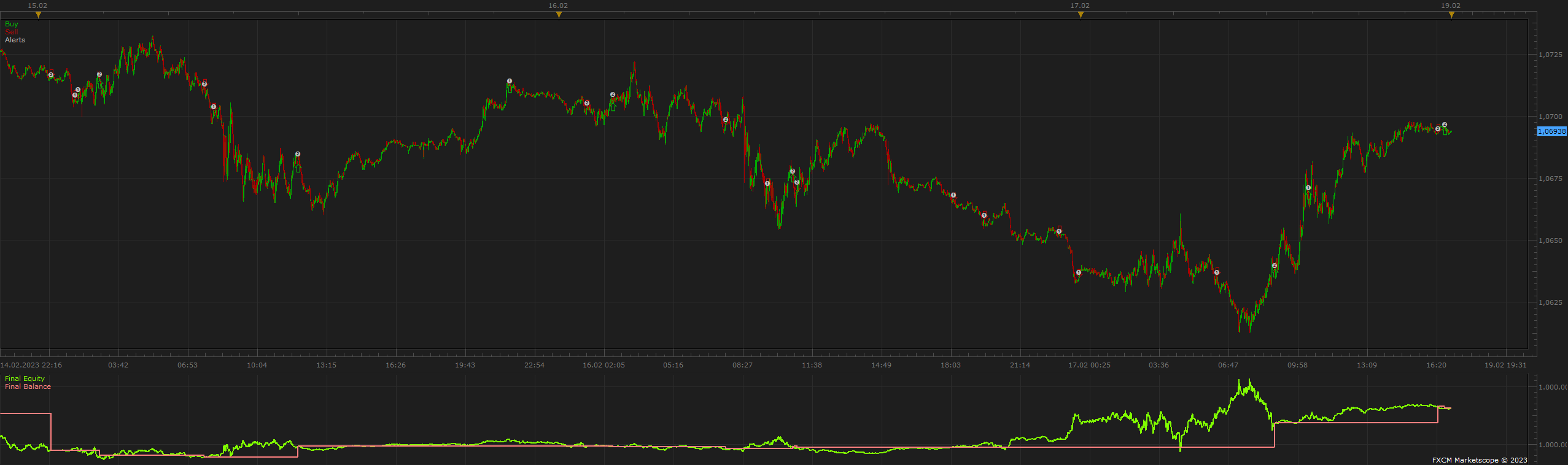The width and height of the screenshot is (1568, 465).
Task: Click the 03:42 time axis label
Action: click(x=118, y=365)
